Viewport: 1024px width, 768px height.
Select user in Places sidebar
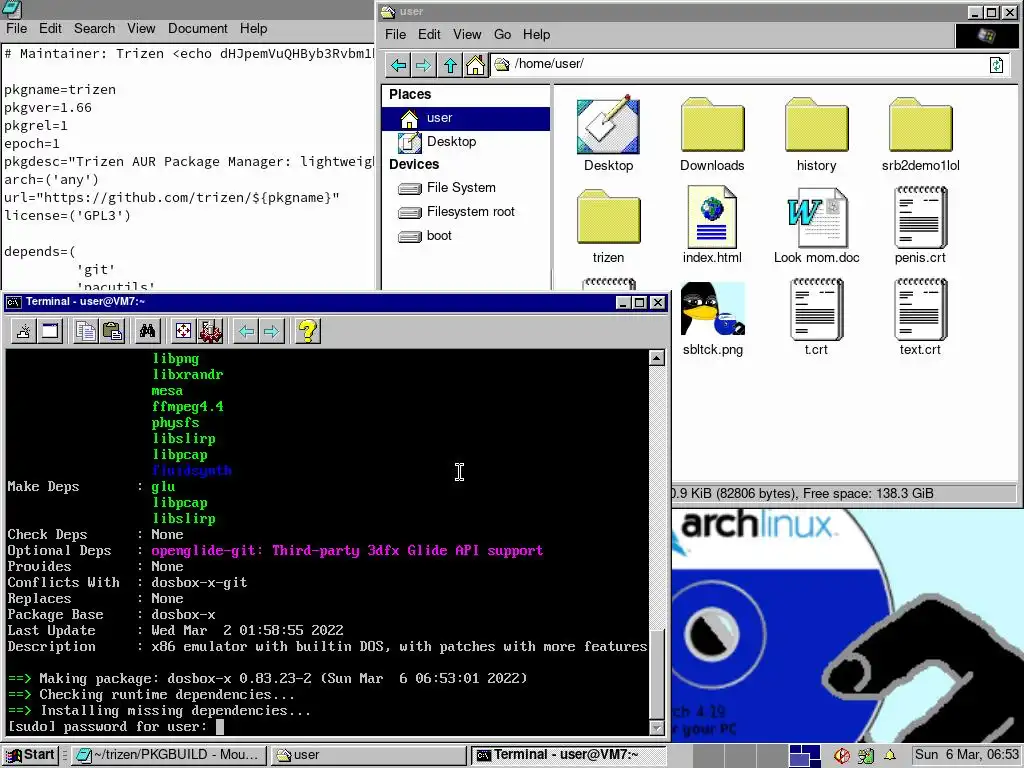click(466, 118)
